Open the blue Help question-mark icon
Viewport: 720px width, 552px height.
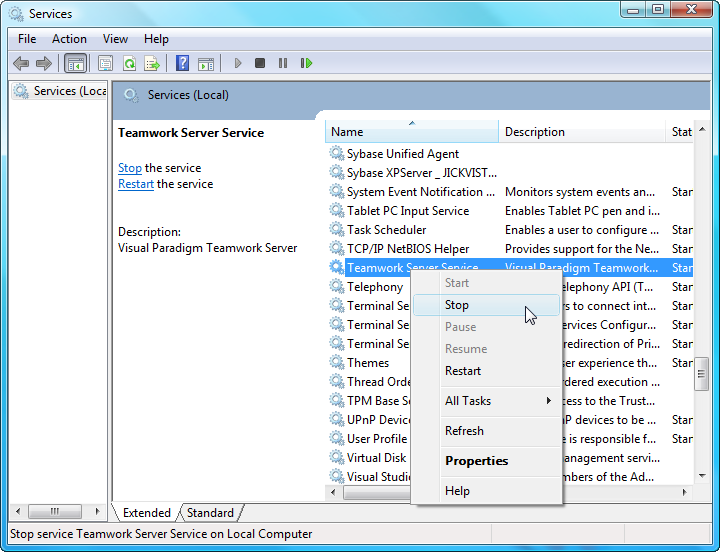click(182, 63)
